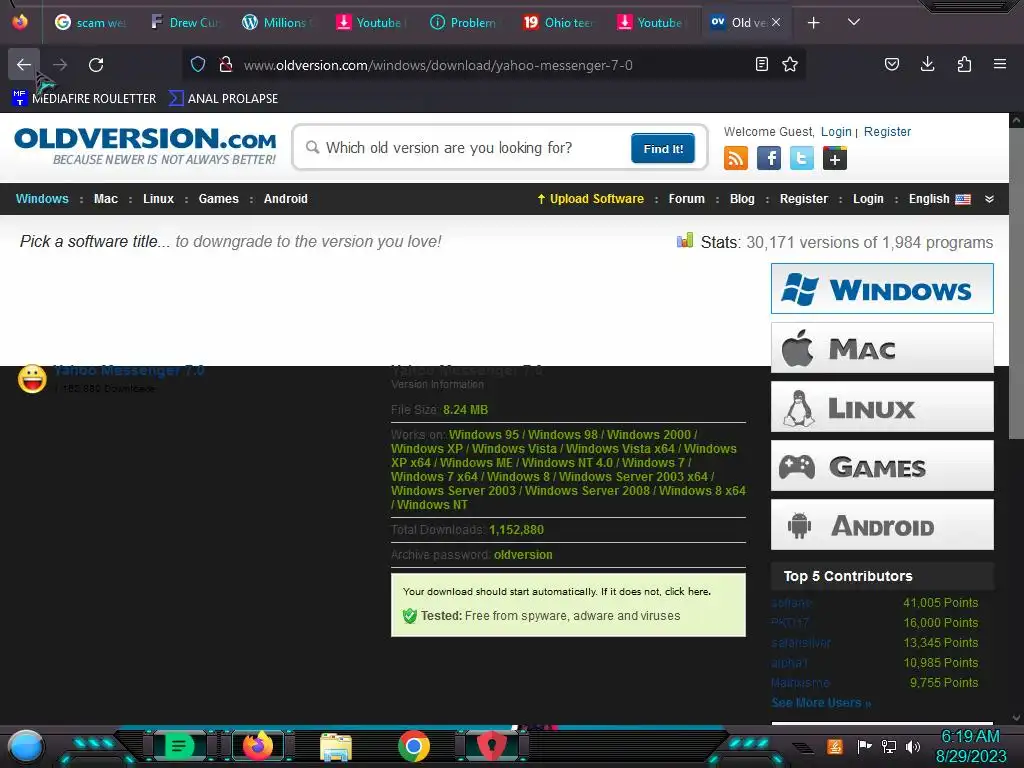Open the ANAL PROLAPSE bookmark
The width and height of the screenshot is (1024, 768).
click(x=223, y=98)
